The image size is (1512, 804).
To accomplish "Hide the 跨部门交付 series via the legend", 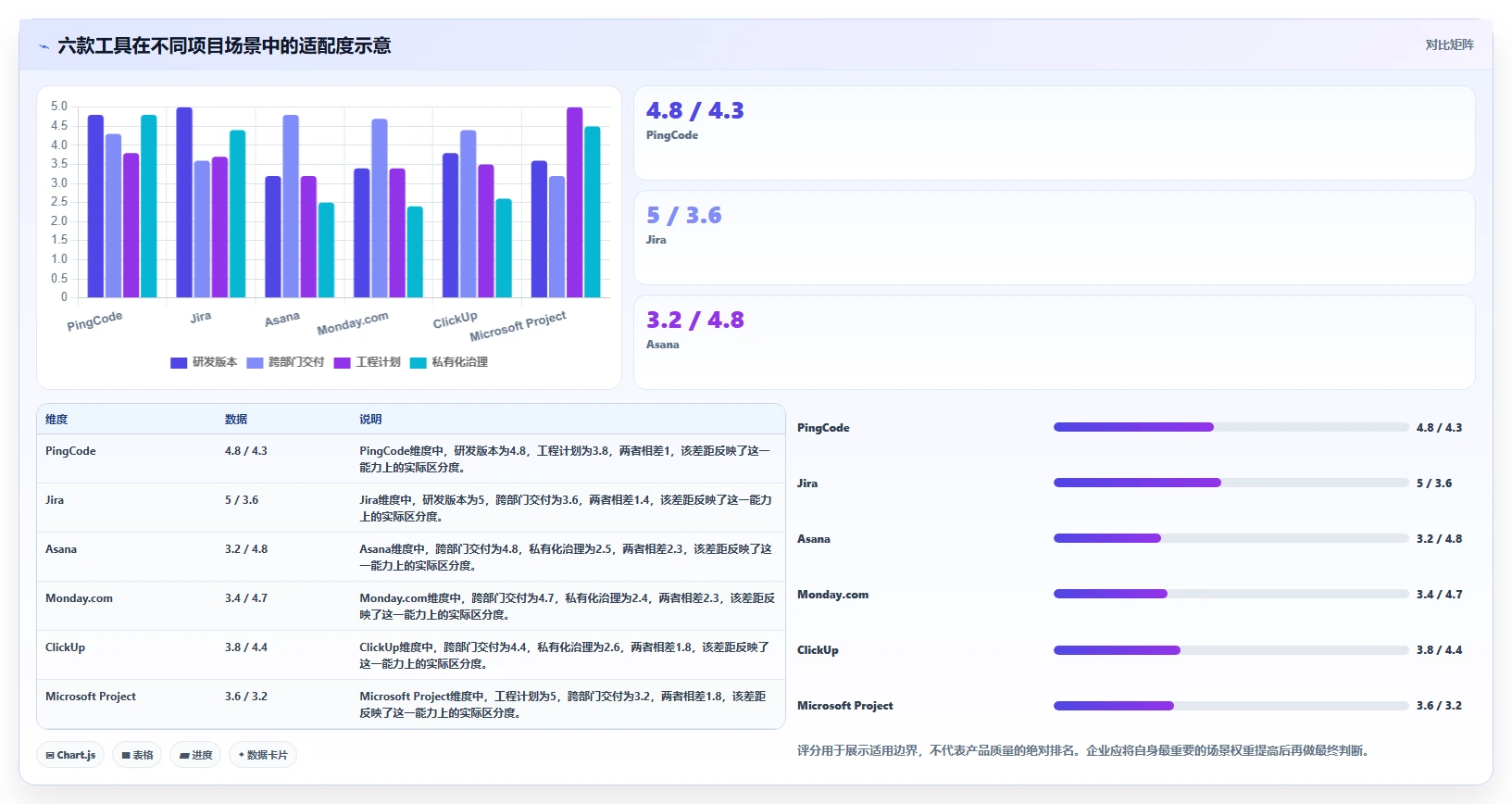I will (285, 362).
